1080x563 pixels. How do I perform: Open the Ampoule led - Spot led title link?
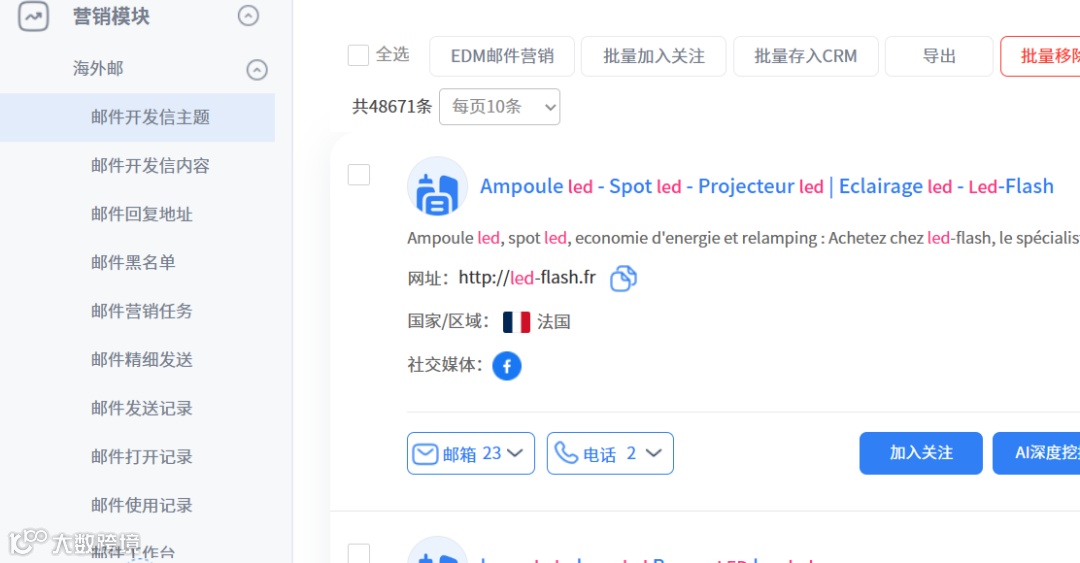(x=767, y=186)
